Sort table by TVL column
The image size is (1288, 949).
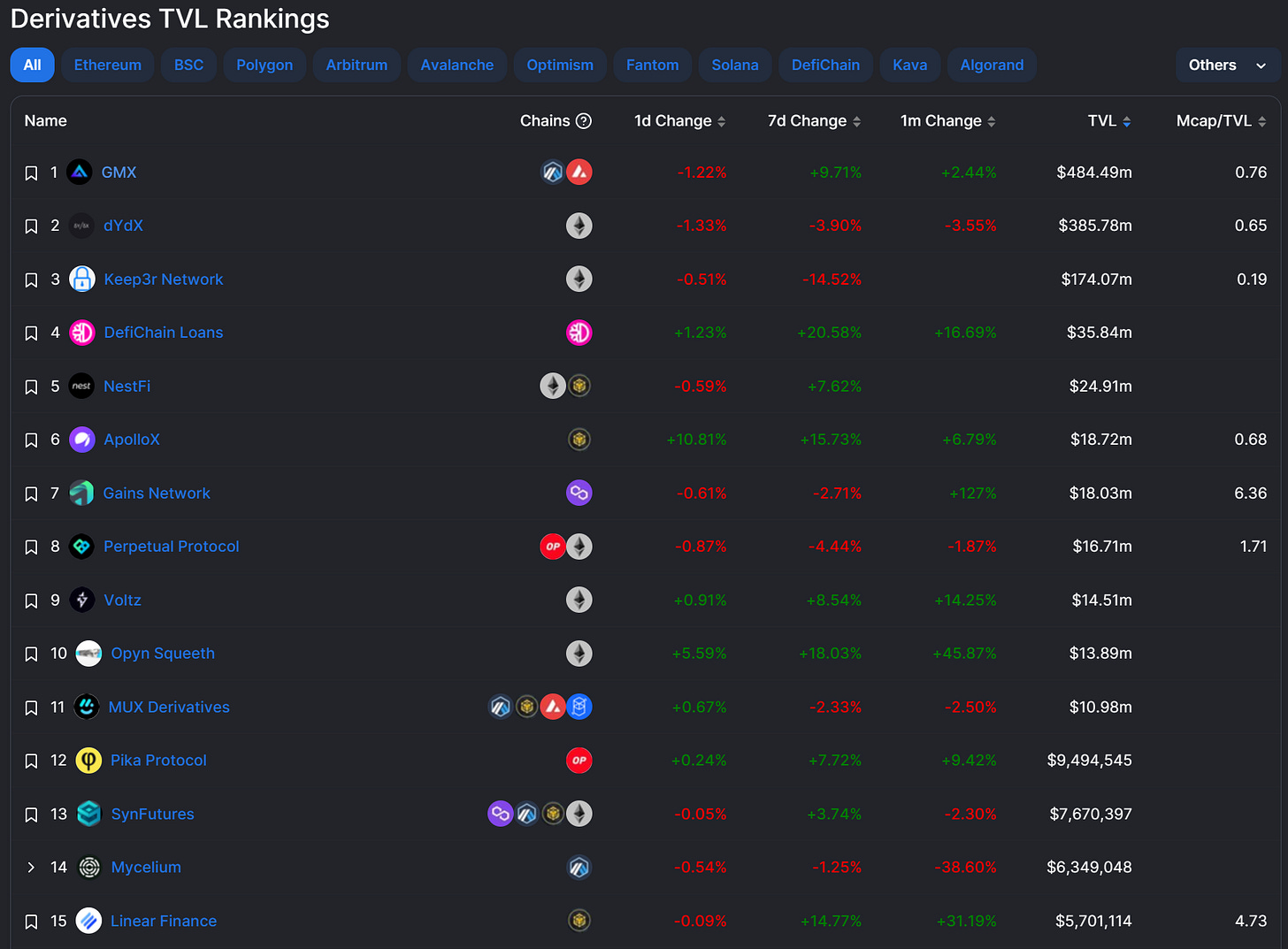1109,121
